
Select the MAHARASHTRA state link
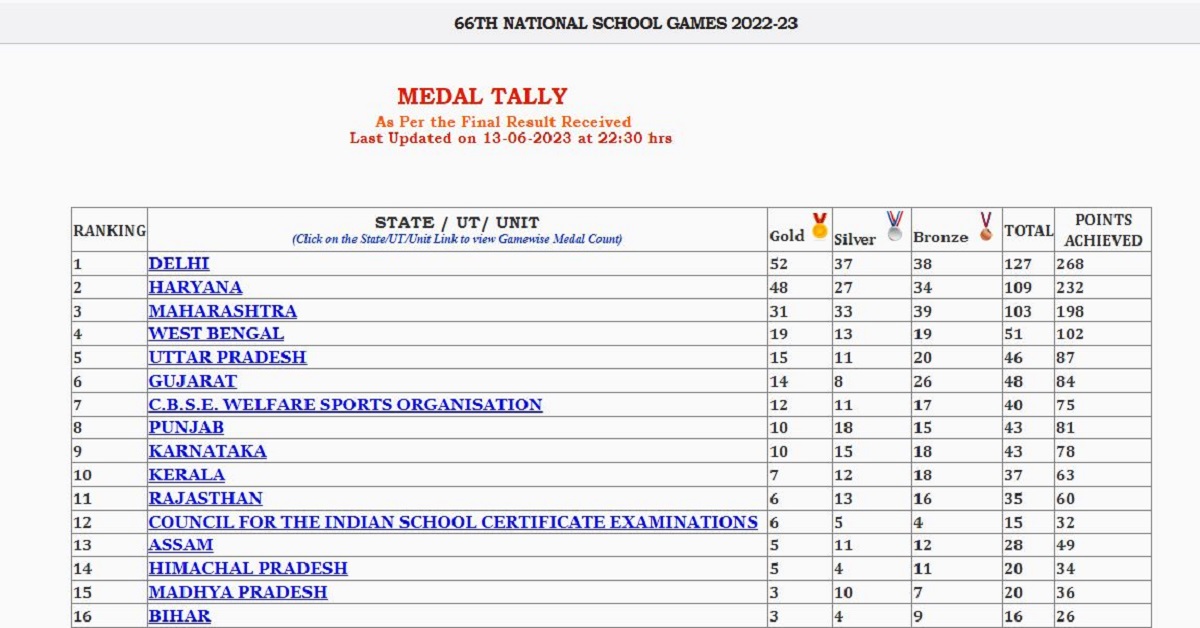click(x=222, y=311)
